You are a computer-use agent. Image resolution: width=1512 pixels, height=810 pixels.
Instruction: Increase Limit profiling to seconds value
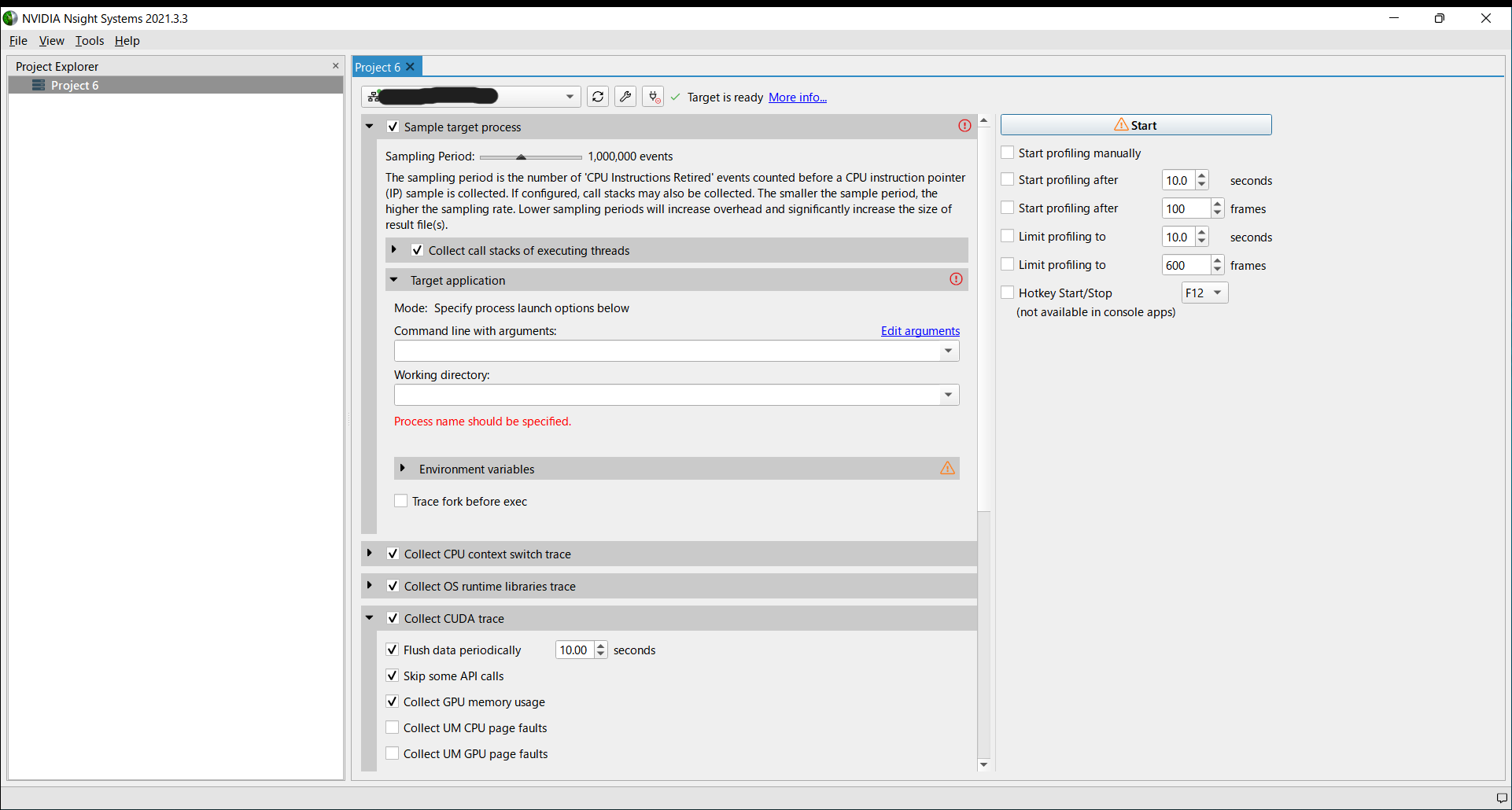[1201, 233]
